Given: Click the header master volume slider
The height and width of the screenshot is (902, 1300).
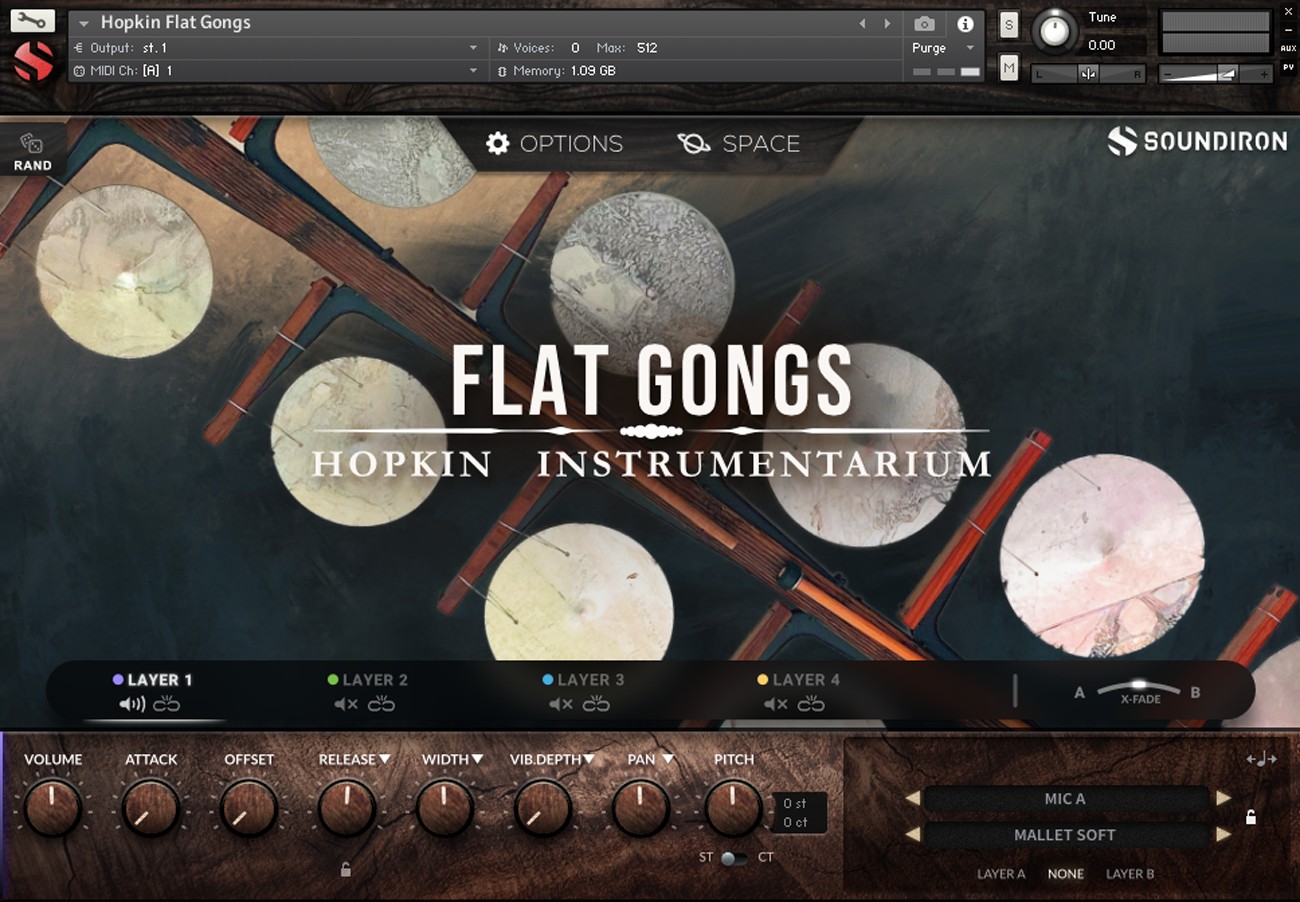Looking at the screenshot, I should point(1215,73).
